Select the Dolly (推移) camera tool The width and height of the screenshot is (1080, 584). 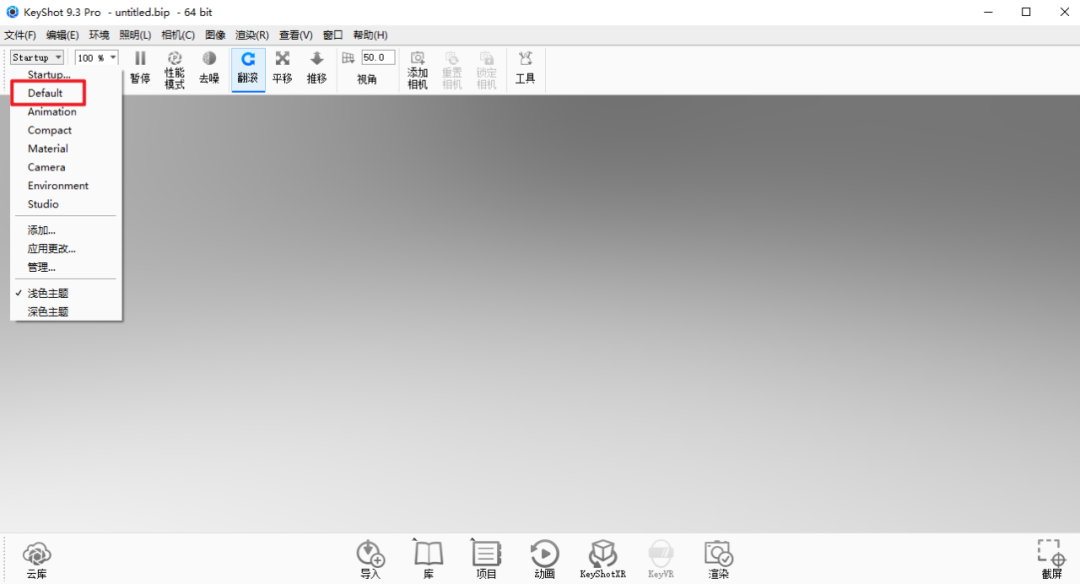click(317, 67)
